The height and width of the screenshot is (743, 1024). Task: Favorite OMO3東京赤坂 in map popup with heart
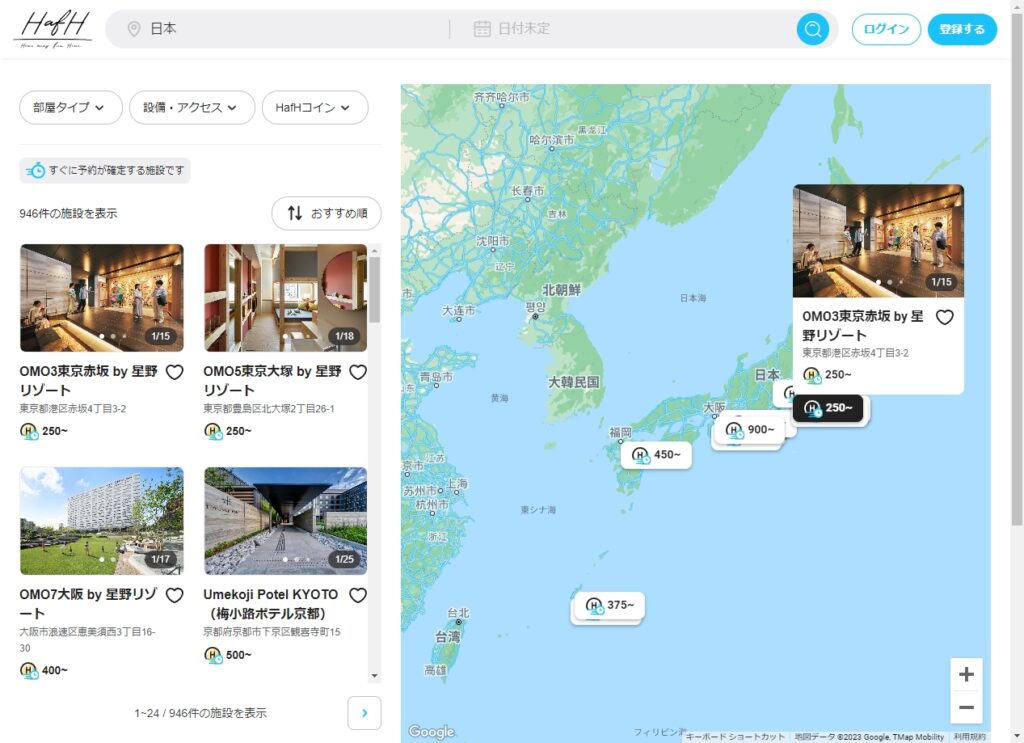pyautogui.click(x=944, y=317)
